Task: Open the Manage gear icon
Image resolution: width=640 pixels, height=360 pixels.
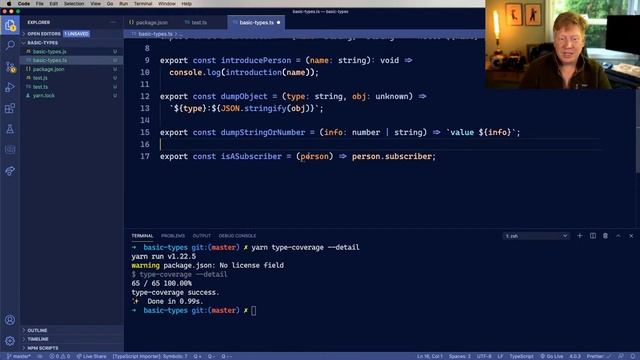Action: (x=10, y=341)
